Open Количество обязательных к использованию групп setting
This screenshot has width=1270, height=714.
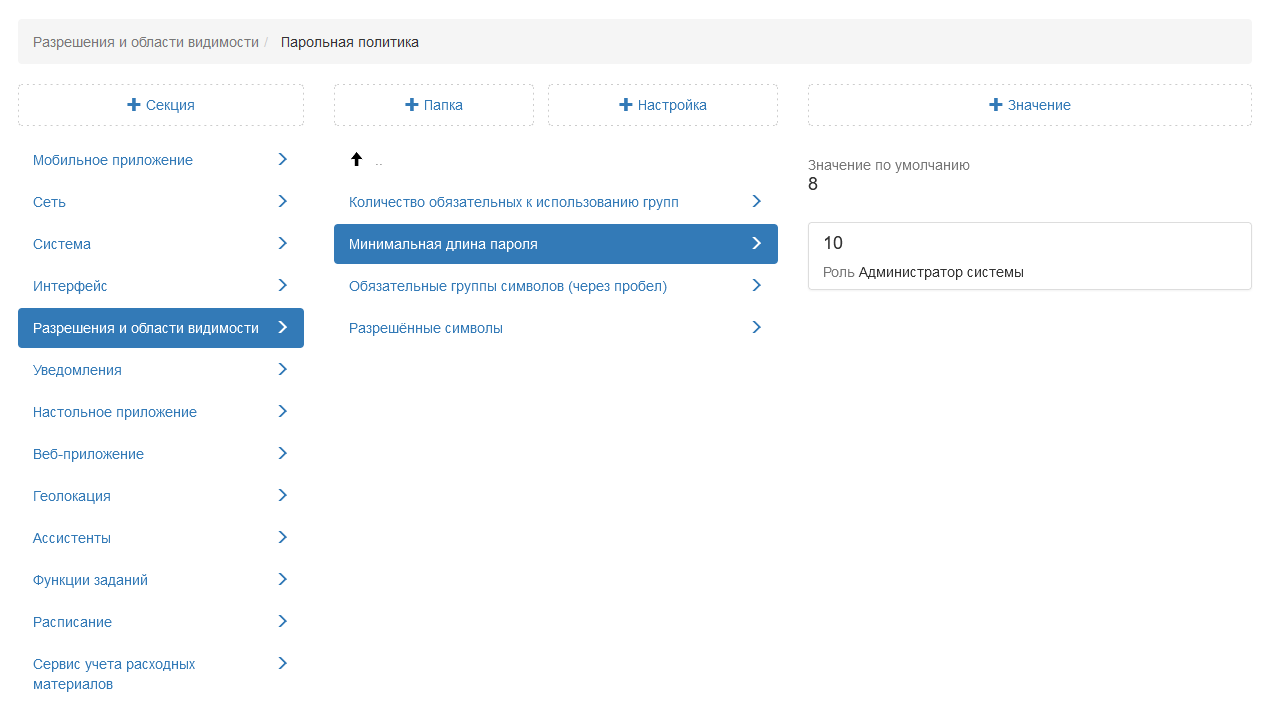coord(513,202)
